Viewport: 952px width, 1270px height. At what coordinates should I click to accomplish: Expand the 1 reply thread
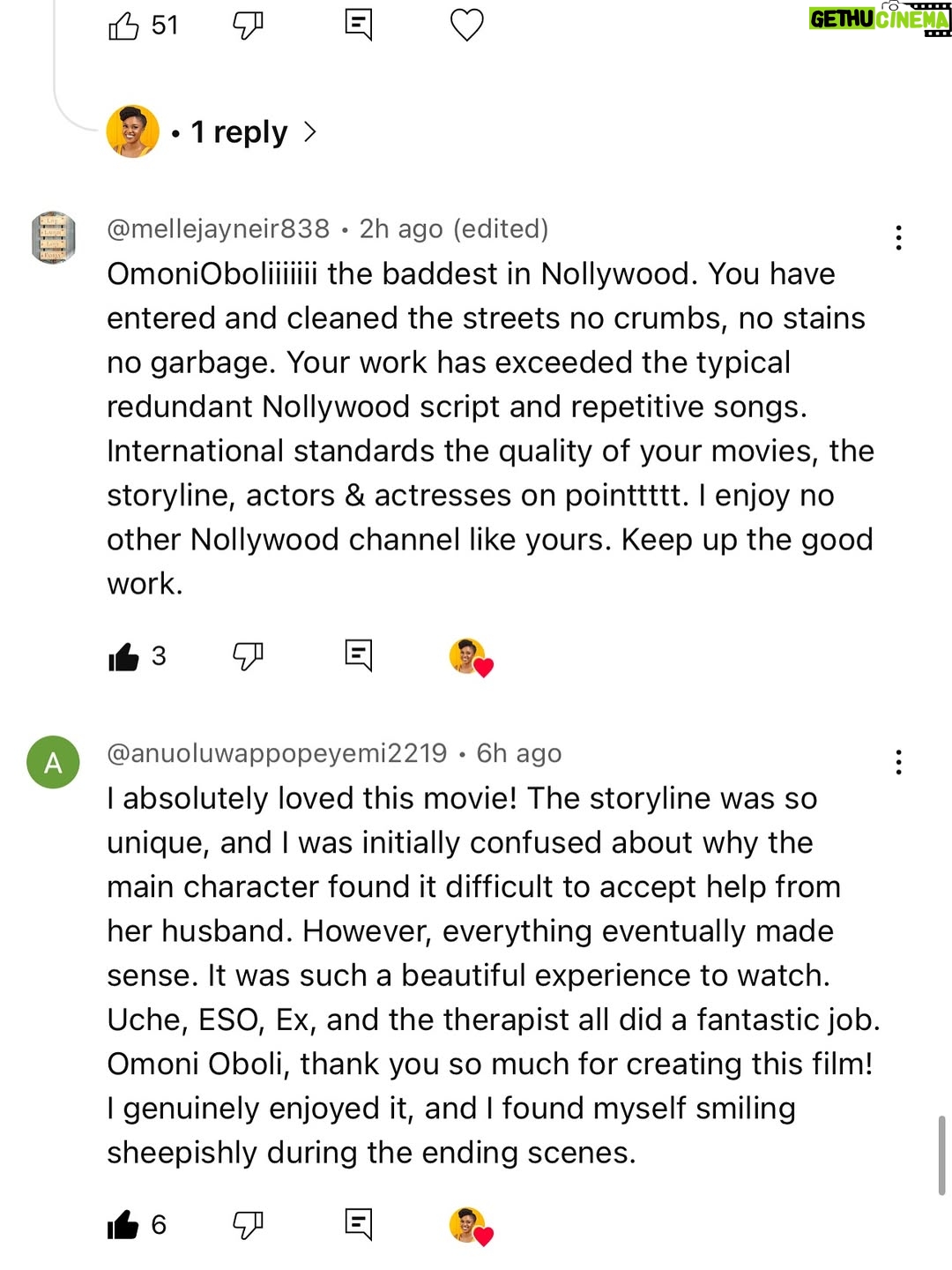[239, 132]
